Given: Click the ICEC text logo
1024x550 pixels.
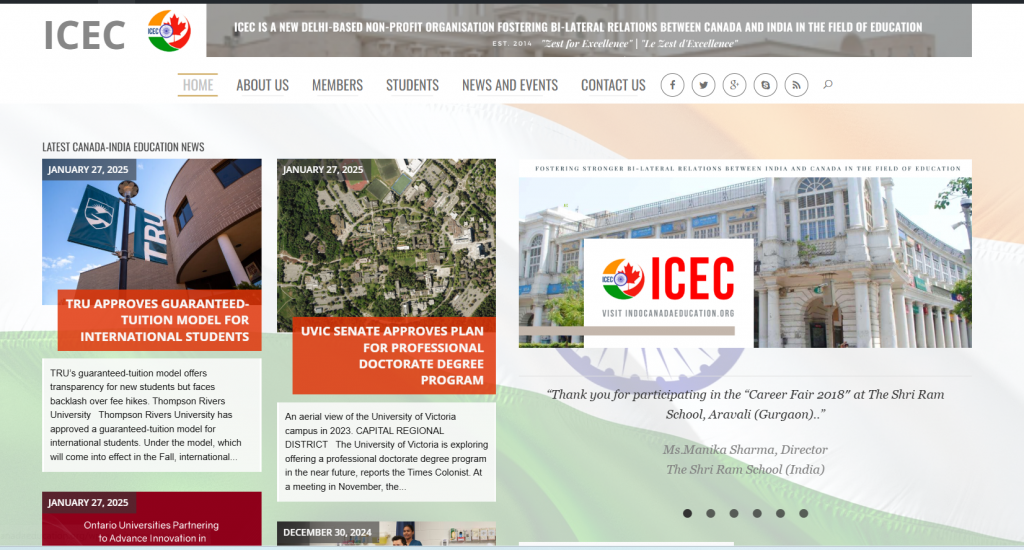Looking at the screenshot, I should [84, 35].
